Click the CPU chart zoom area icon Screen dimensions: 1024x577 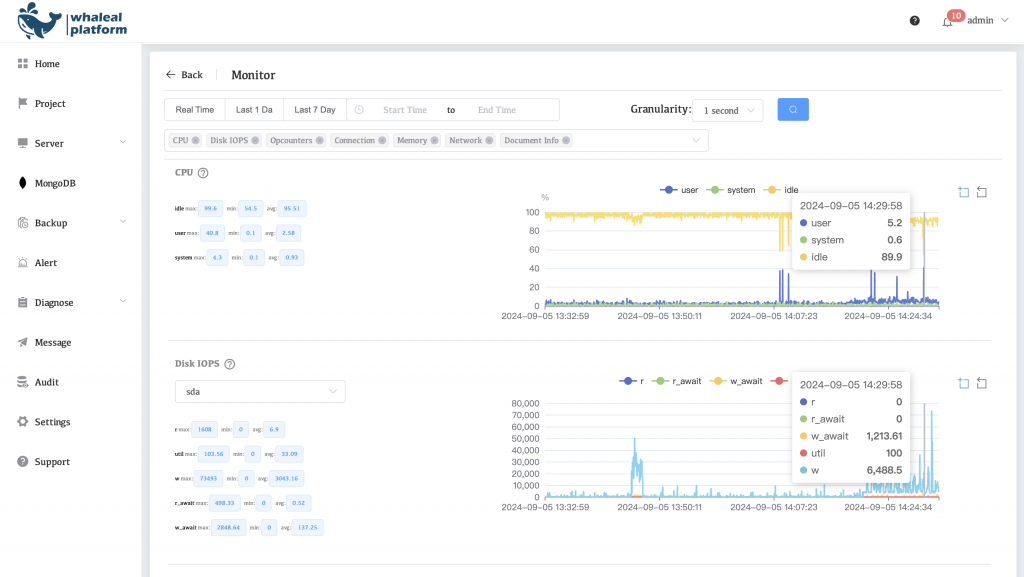coord(963,192)
